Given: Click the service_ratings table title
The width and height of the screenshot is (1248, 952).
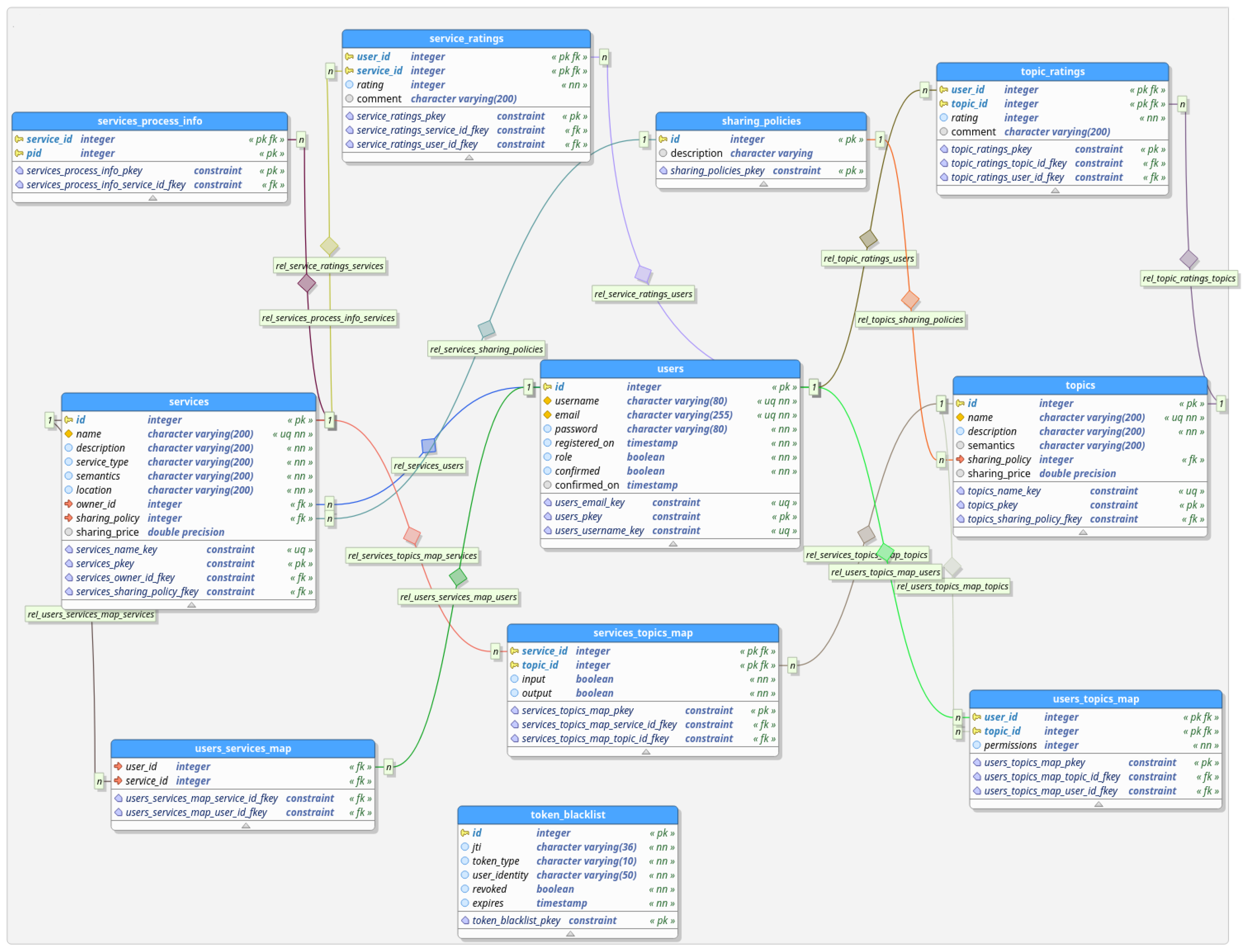Looking at the screenshot, I should pyautogui.click(x=466, y=38).
